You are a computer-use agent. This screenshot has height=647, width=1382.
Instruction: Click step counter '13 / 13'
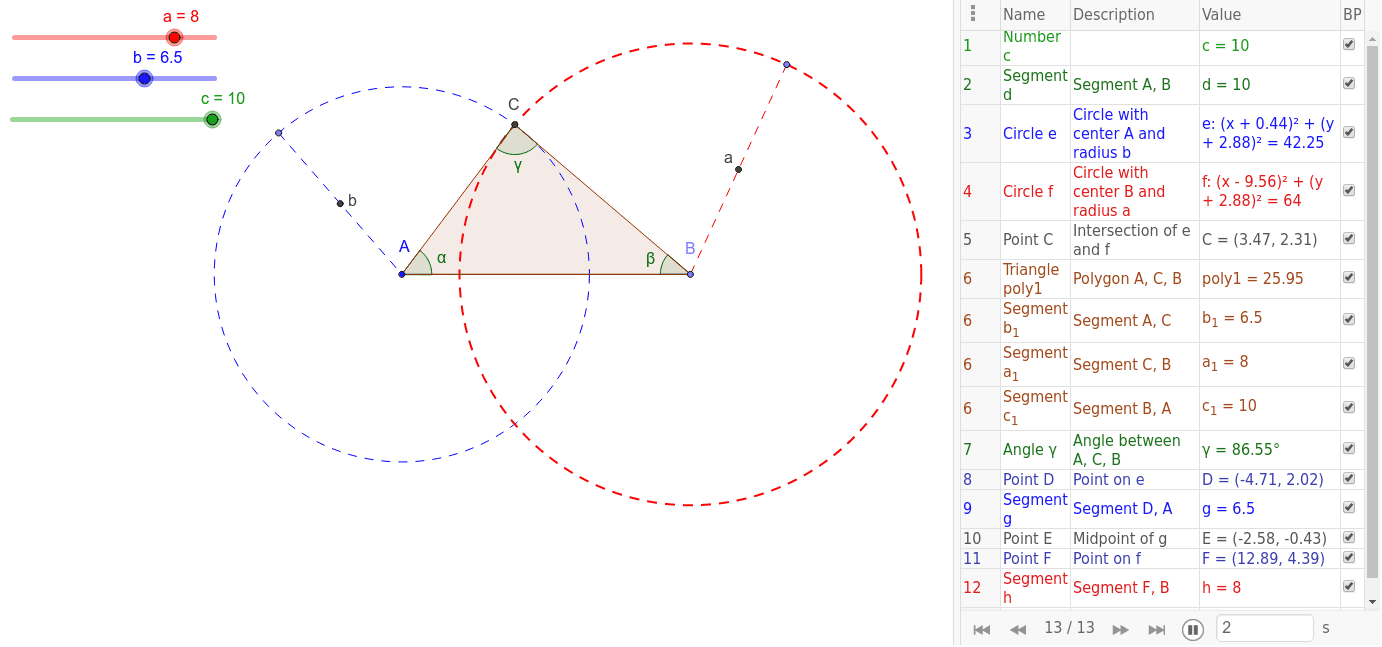pos(1069,628)
